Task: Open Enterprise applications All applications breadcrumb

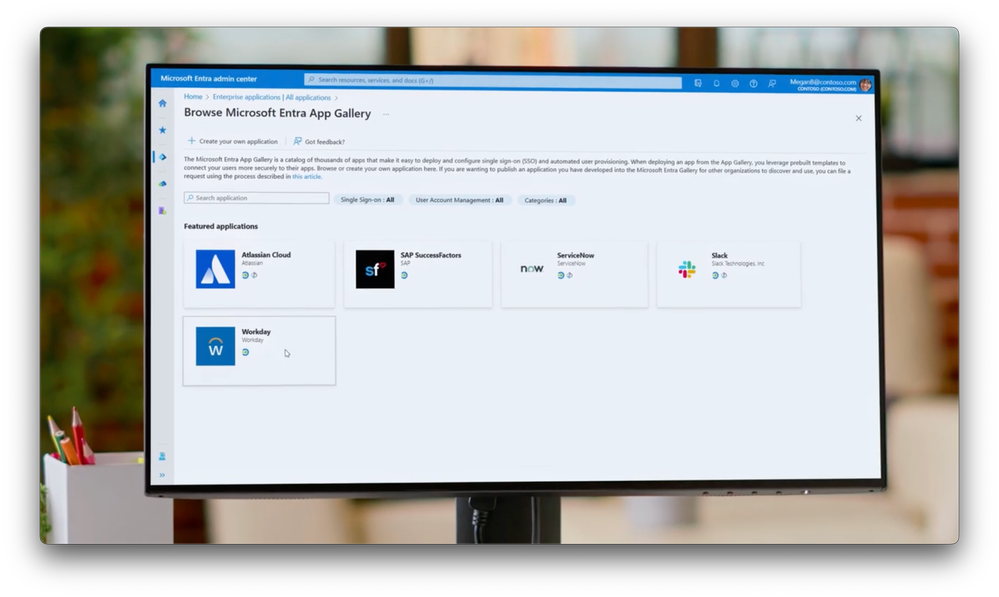Action: (271, 97)
